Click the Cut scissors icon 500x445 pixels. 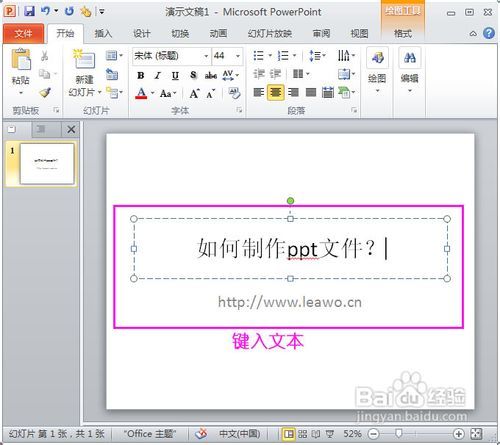coord(44,55)
